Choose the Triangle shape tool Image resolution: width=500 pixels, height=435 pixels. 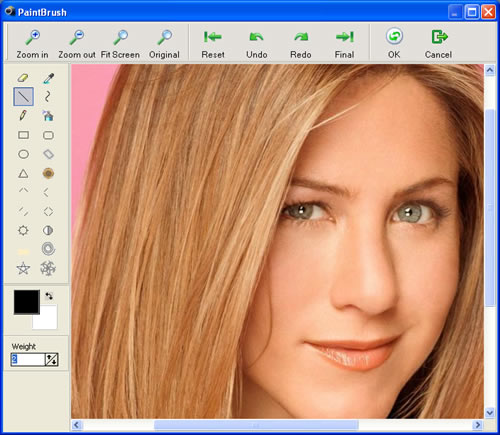(23, 173)
